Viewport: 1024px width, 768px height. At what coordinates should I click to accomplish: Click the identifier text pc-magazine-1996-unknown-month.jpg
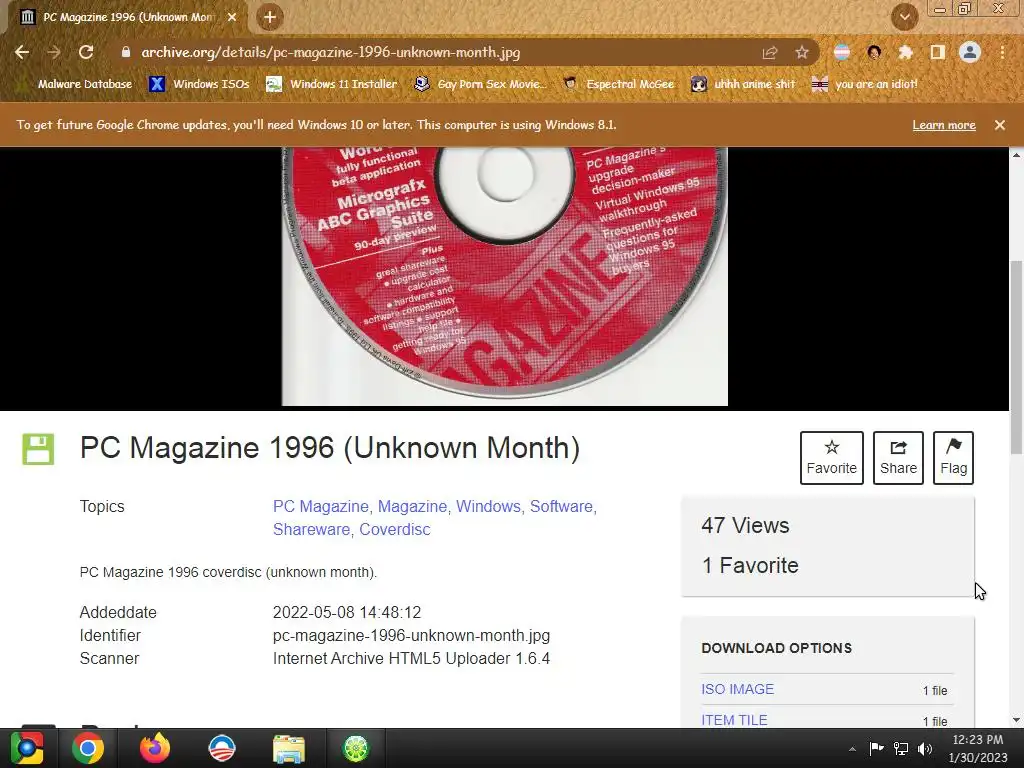(411, 635)
